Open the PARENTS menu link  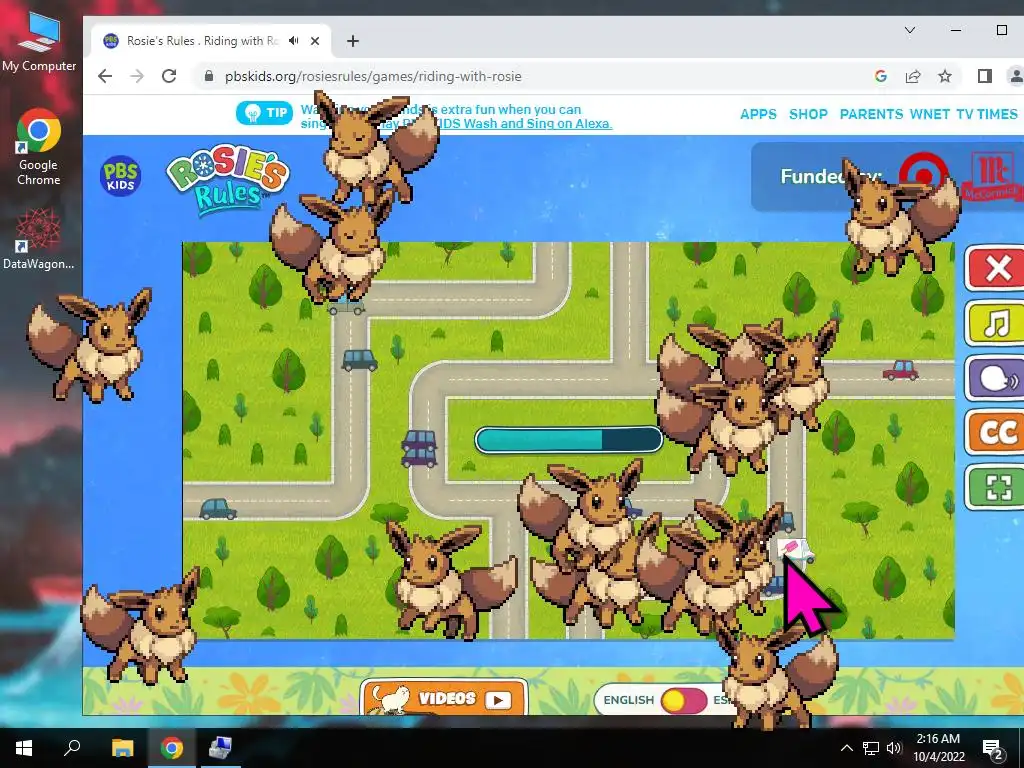click(x=871, y=114)
